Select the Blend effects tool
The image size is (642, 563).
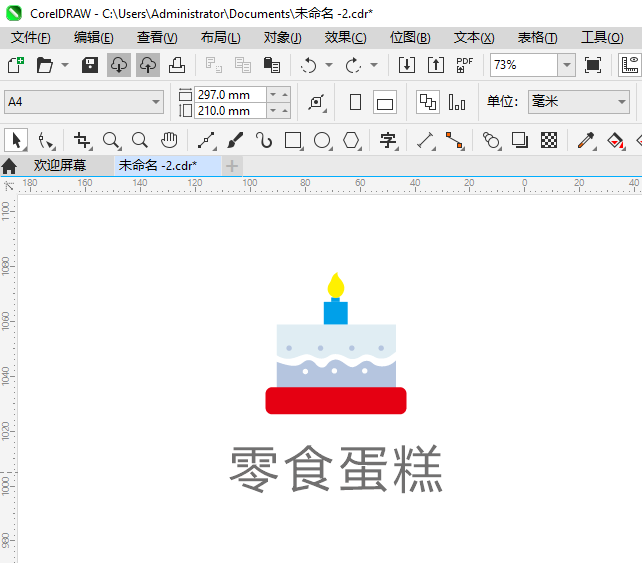(x=492, y=141)
